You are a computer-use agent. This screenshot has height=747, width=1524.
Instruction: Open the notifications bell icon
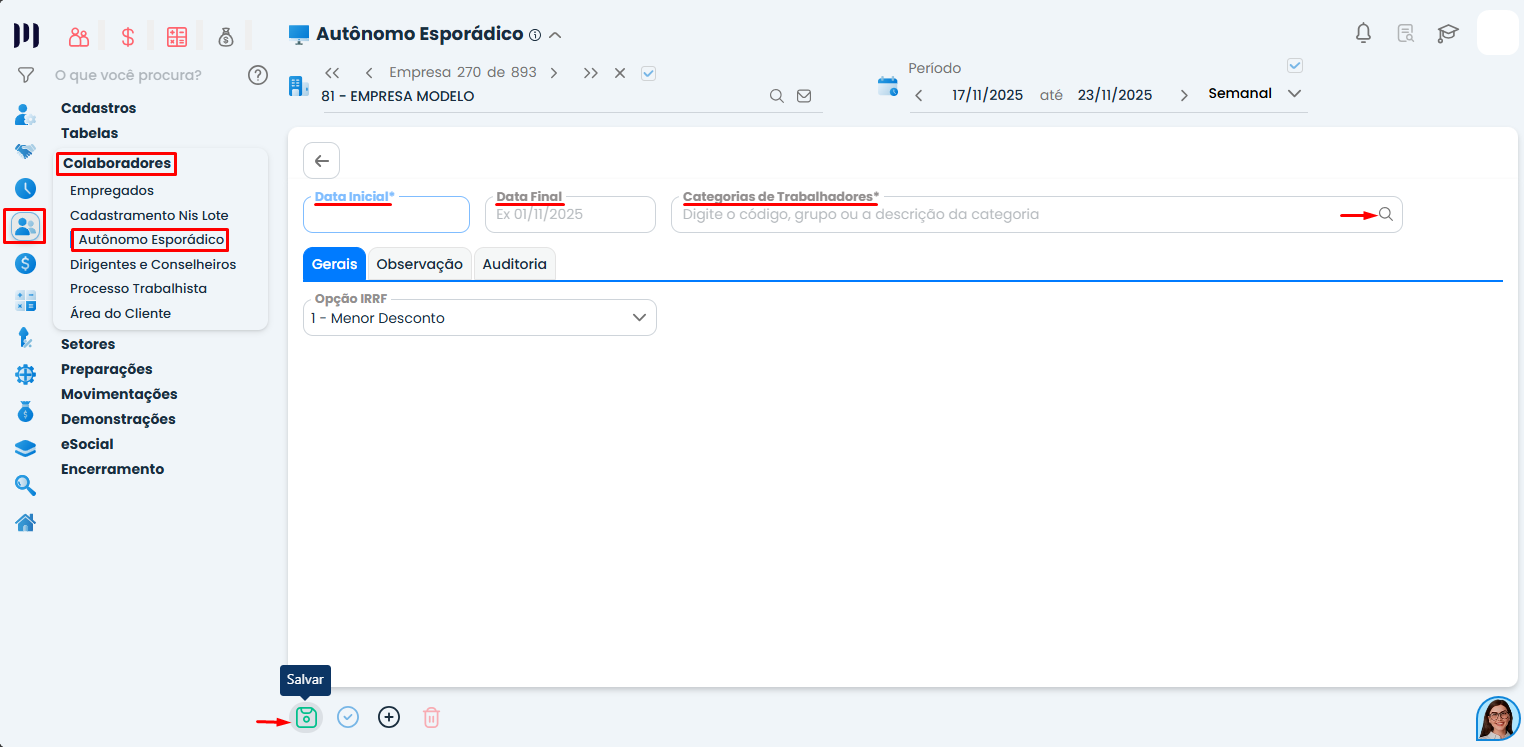1363,33
